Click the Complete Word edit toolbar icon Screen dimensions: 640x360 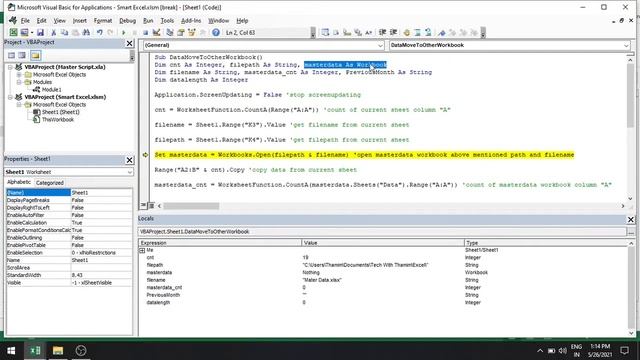coord(369,32)
